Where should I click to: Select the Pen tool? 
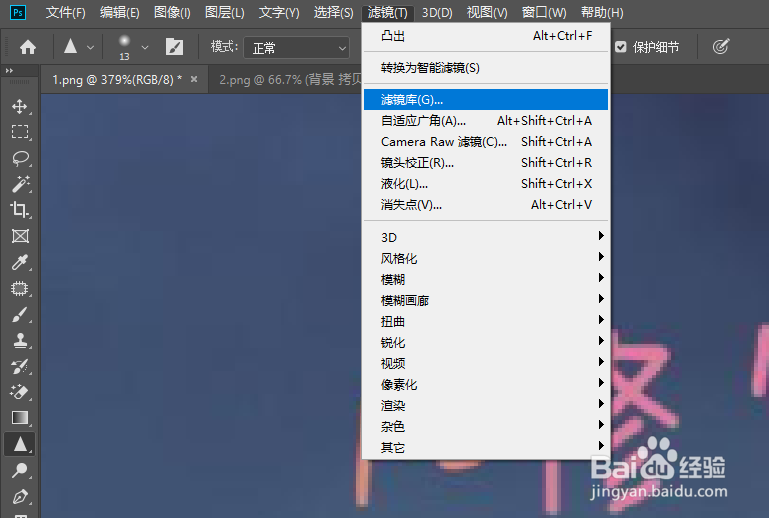(x=20, y=497)
